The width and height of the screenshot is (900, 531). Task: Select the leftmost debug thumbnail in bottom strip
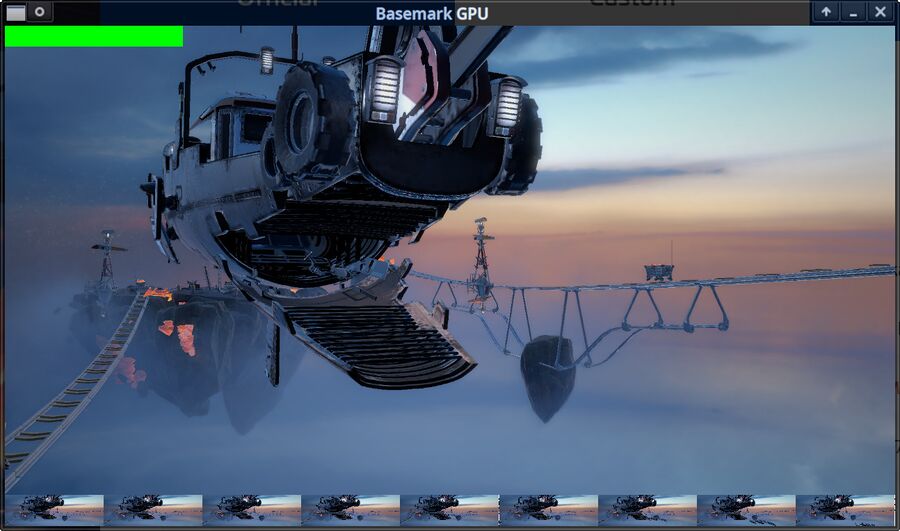click(55, 510)
